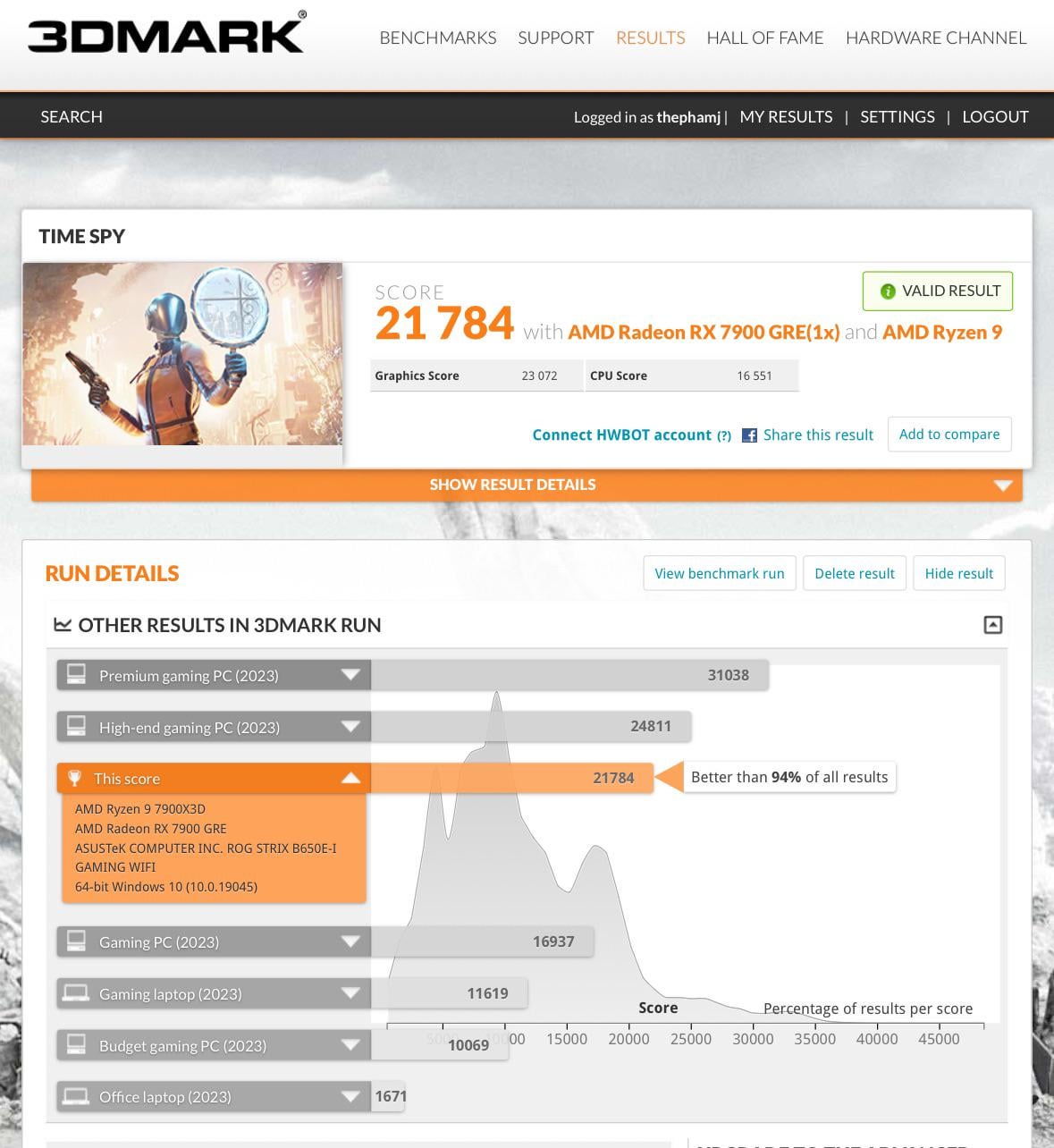Click the 1671 Office laptop score
The image size is (1054, 1148).
[x=391, y=1096]
